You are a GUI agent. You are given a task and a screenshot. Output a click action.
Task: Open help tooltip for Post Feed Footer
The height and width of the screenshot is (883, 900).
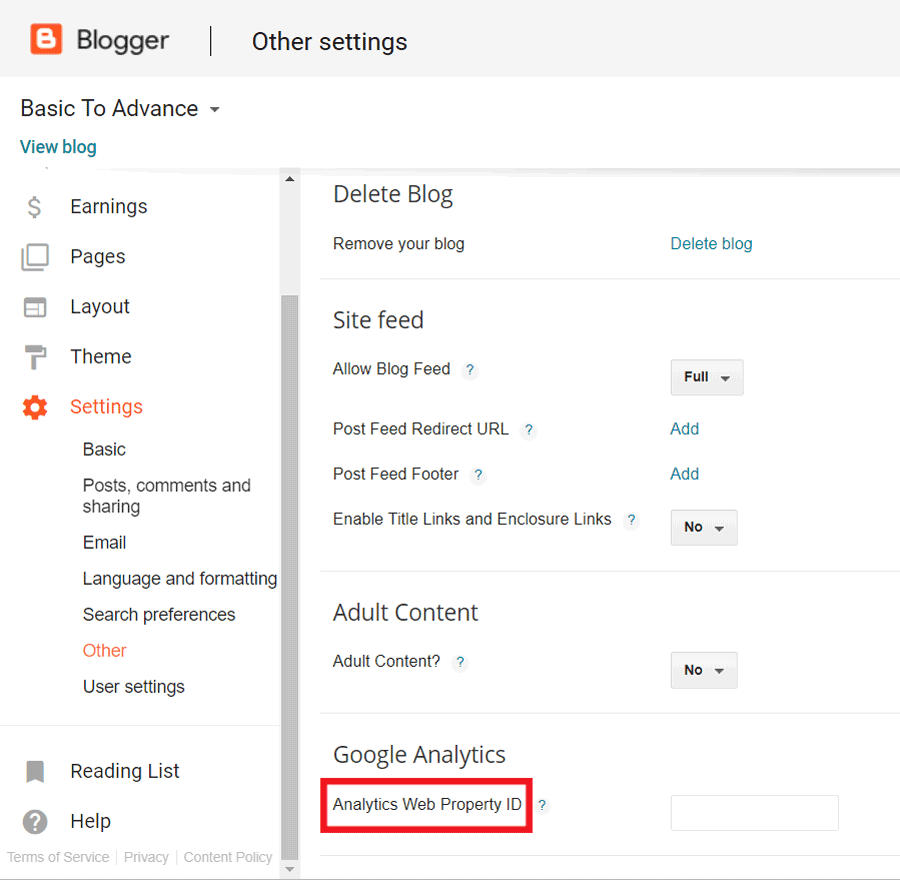point(478,475)
